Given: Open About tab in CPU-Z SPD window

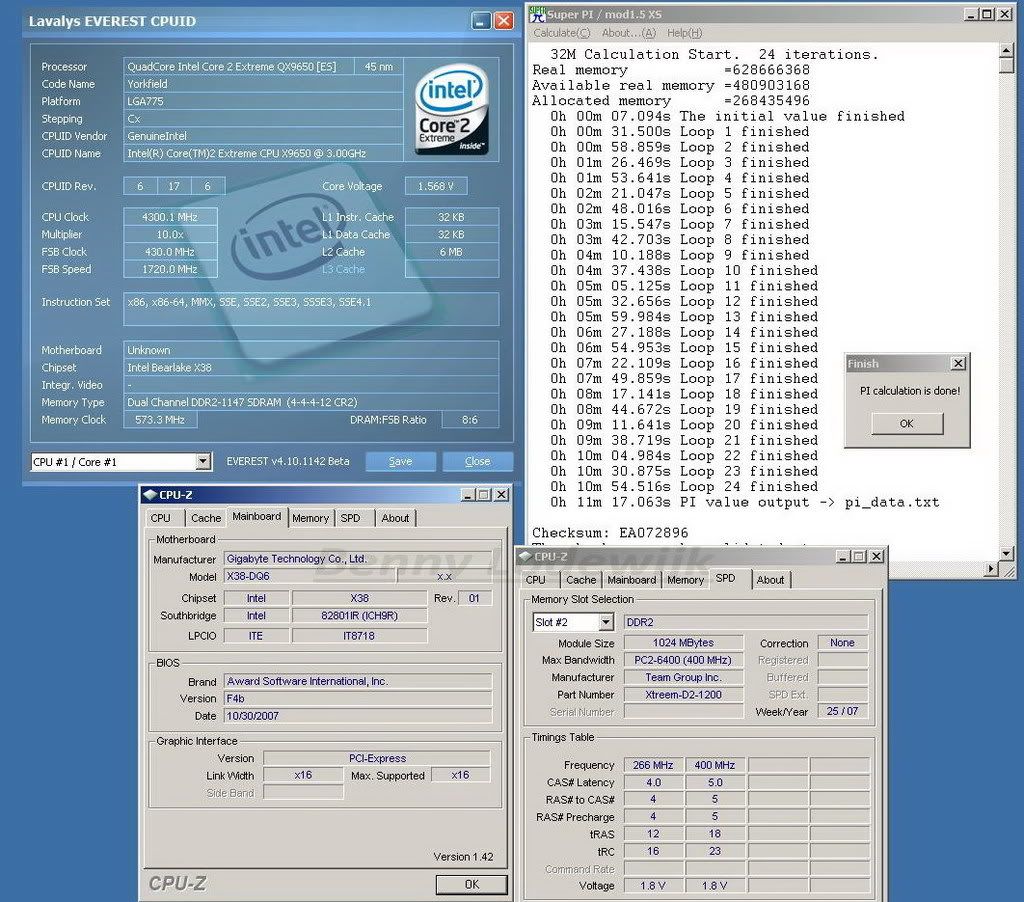Looking at the screenshot, I should tap(771, 579).
